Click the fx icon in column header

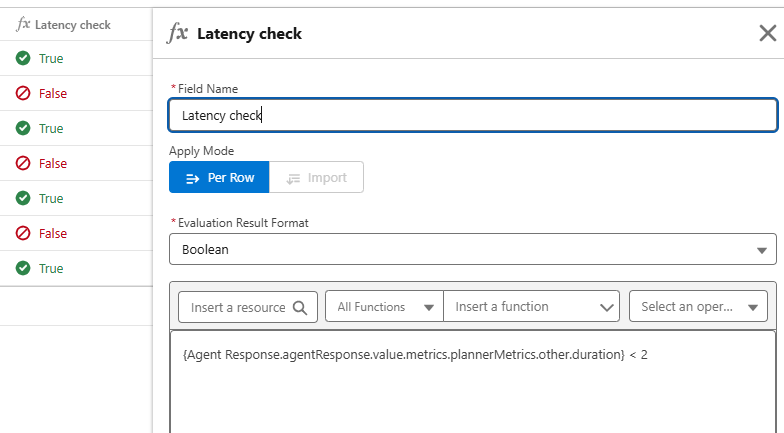23,24
